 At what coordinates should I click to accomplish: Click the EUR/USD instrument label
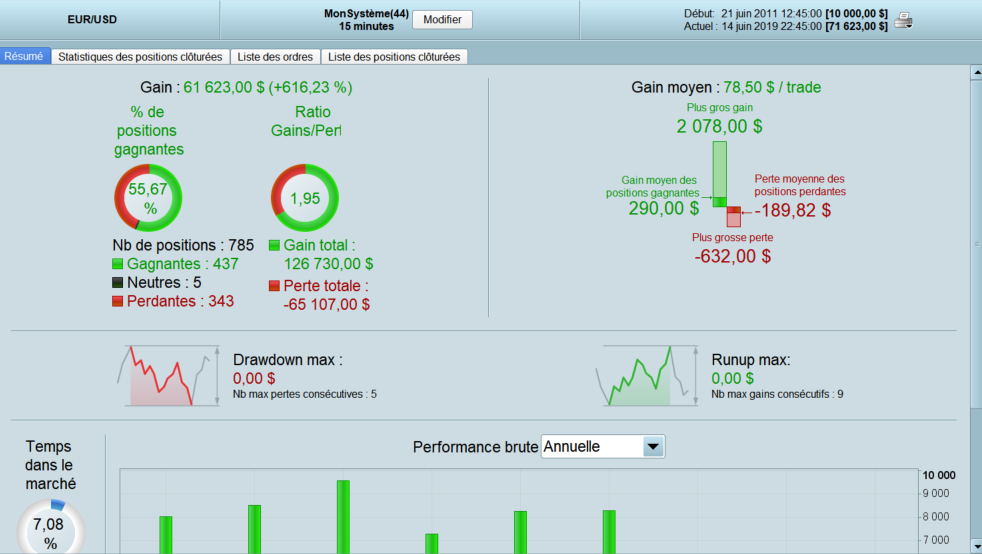pyautogui.click(x=92, y=19)
